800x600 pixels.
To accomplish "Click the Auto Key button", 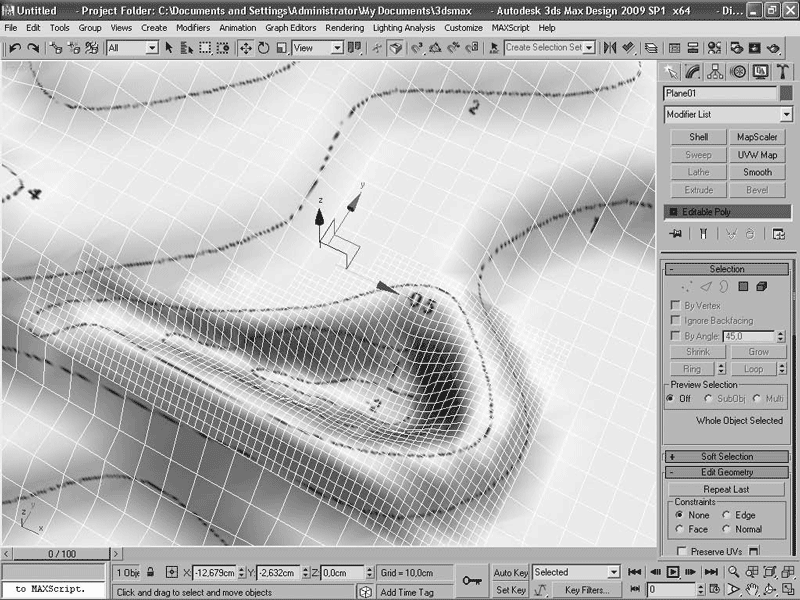I will point(510,572).
